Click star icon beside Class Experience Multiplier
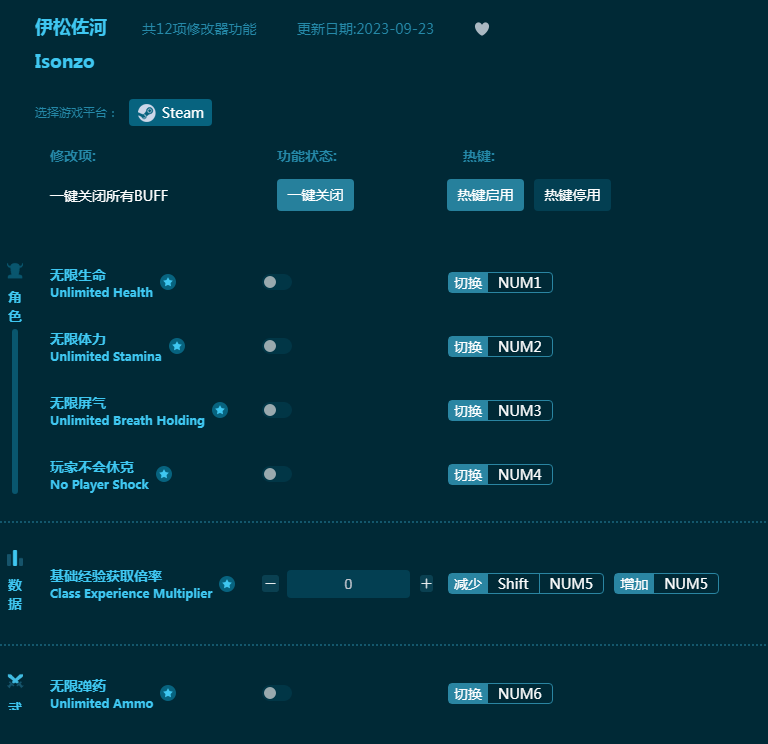 (x=227, y=584)
